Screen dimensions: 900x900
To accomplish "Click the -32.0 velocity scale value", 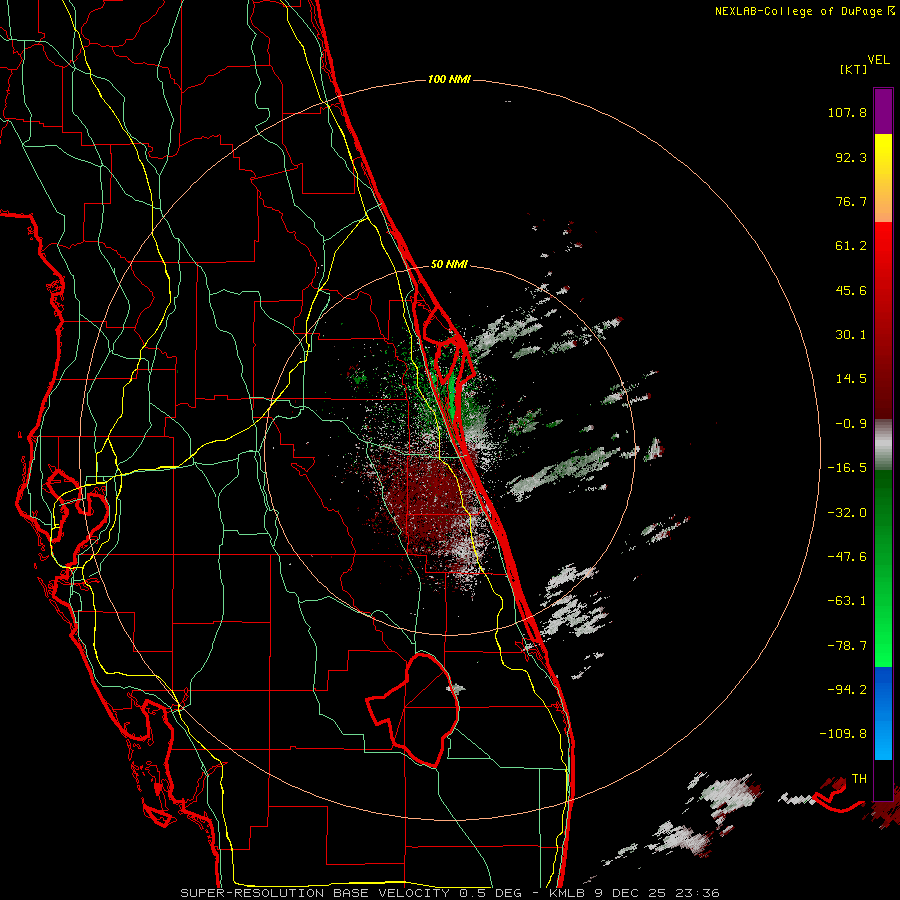I will coord(847,513).
